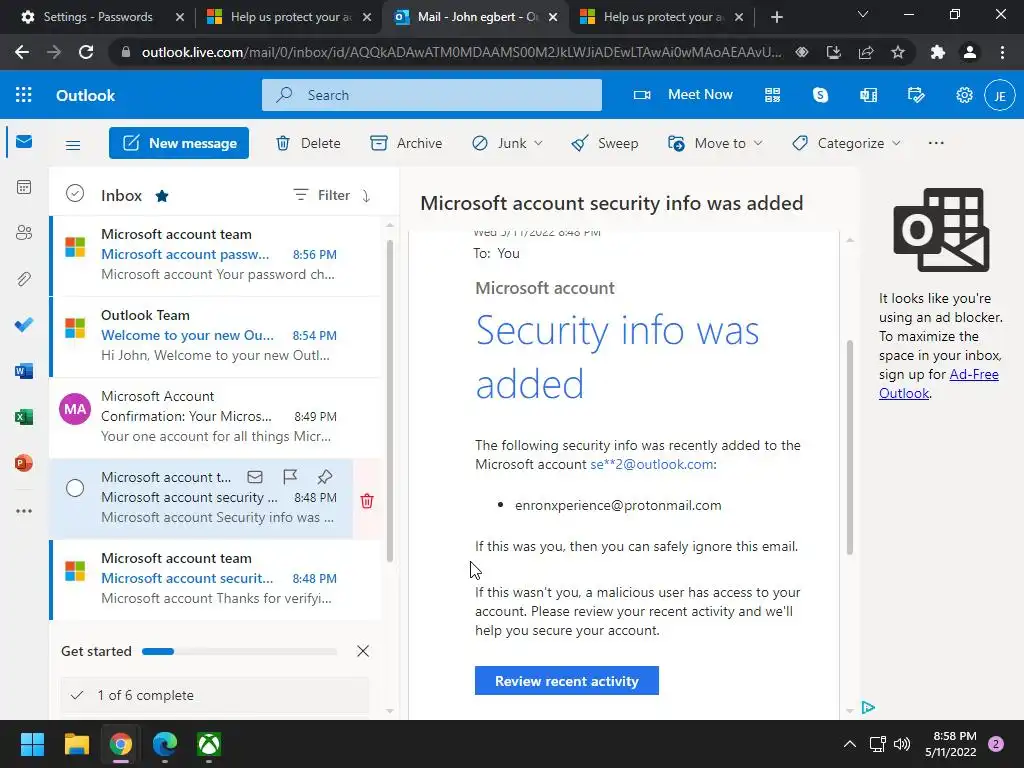The image size is (1024, 768).
Task: Open Calendar from left sidebar
Action: 24,187
